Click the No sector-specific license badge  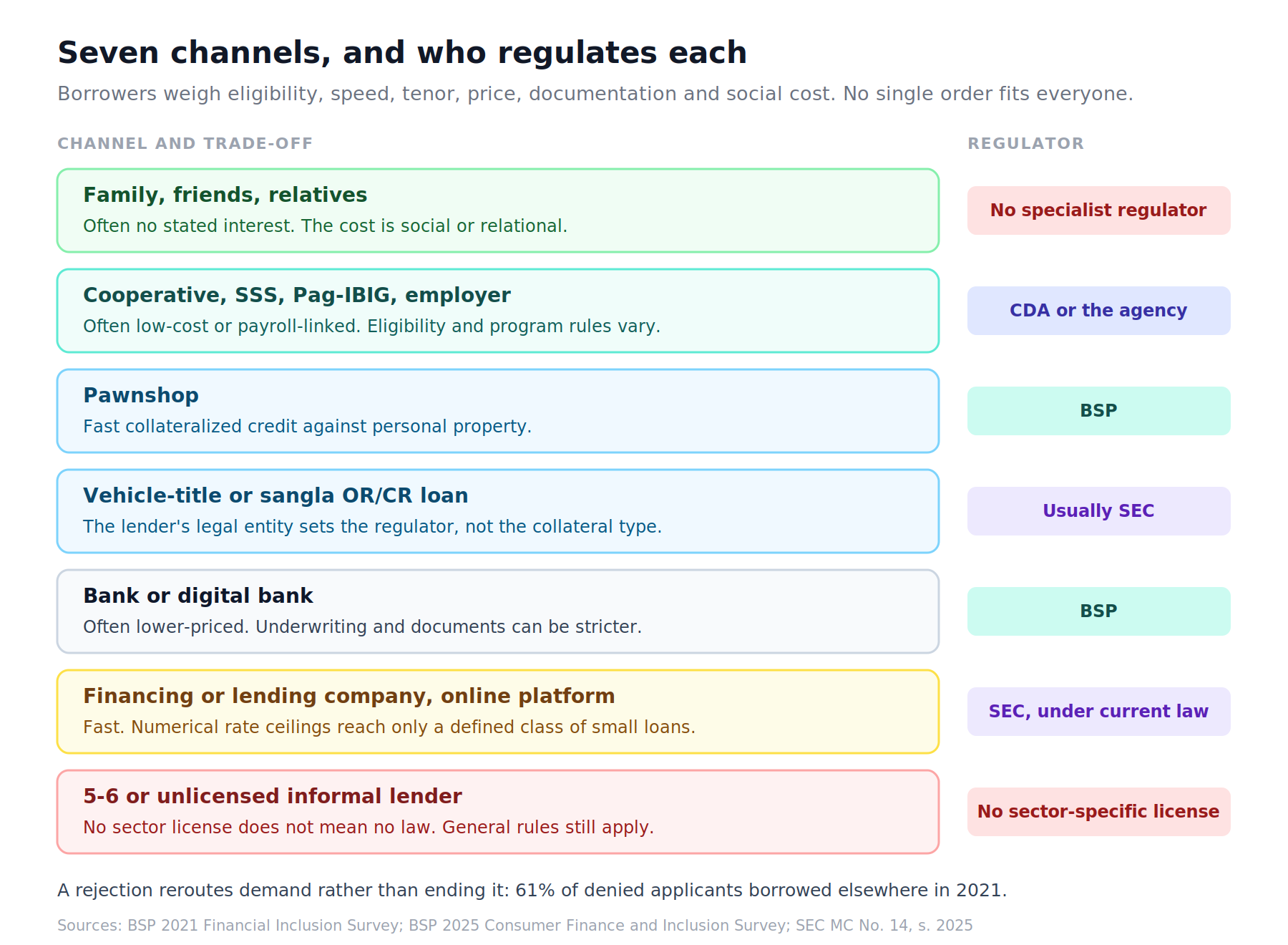click(x=1098, y=812)
